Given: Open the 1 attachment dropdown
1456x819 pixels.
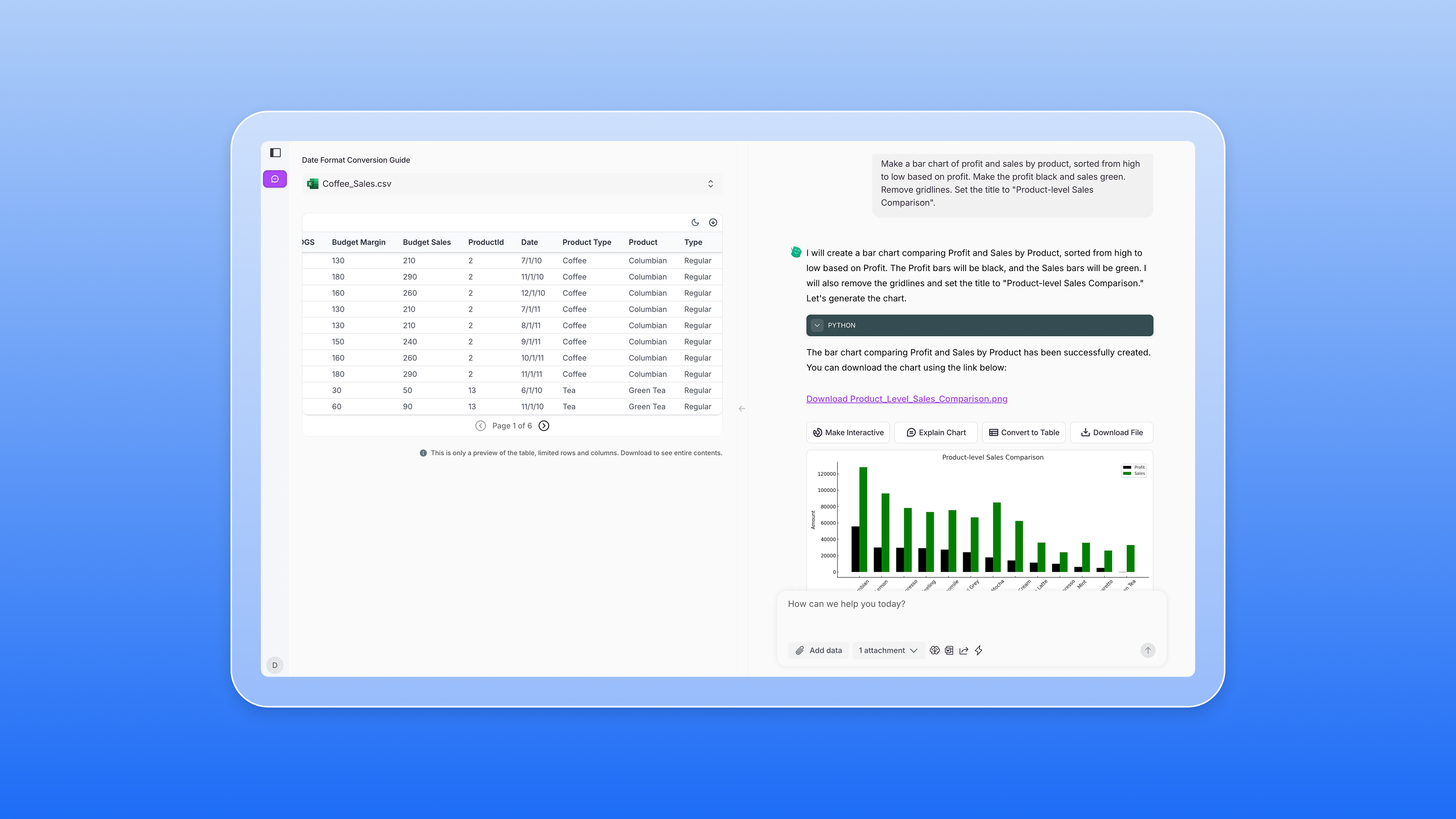Looking at the screenshot, I should pyautogui.click(x=887, y=651).
